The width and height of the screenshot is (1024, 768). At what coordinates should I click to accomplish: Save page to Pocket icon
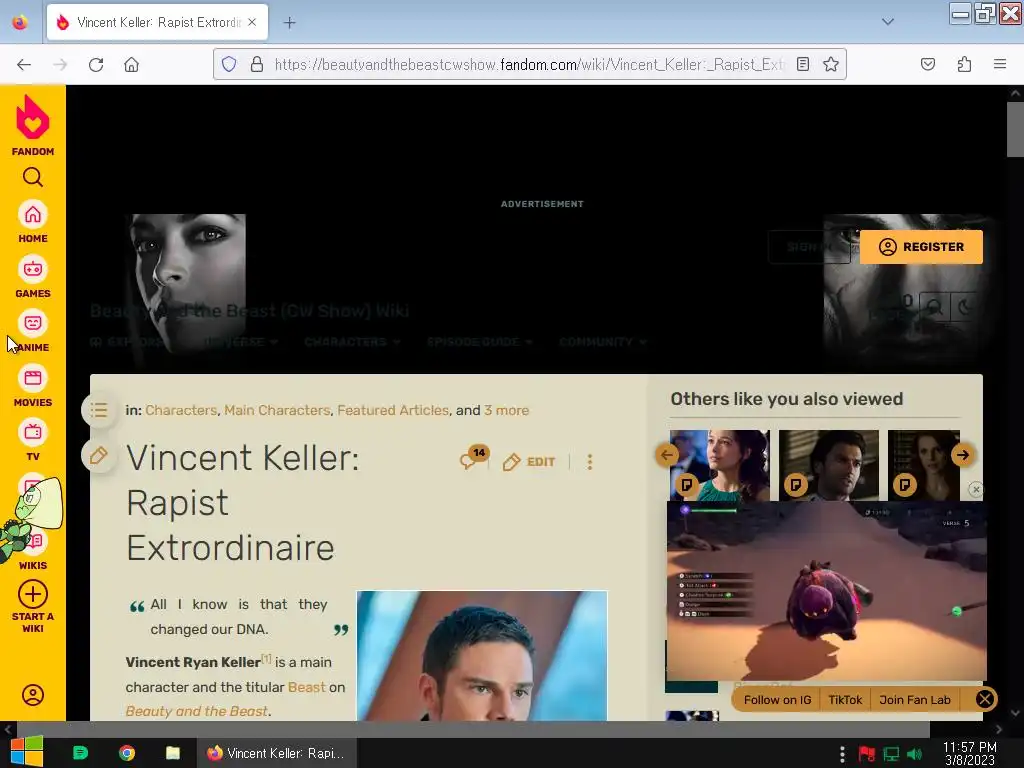point(928,64)
